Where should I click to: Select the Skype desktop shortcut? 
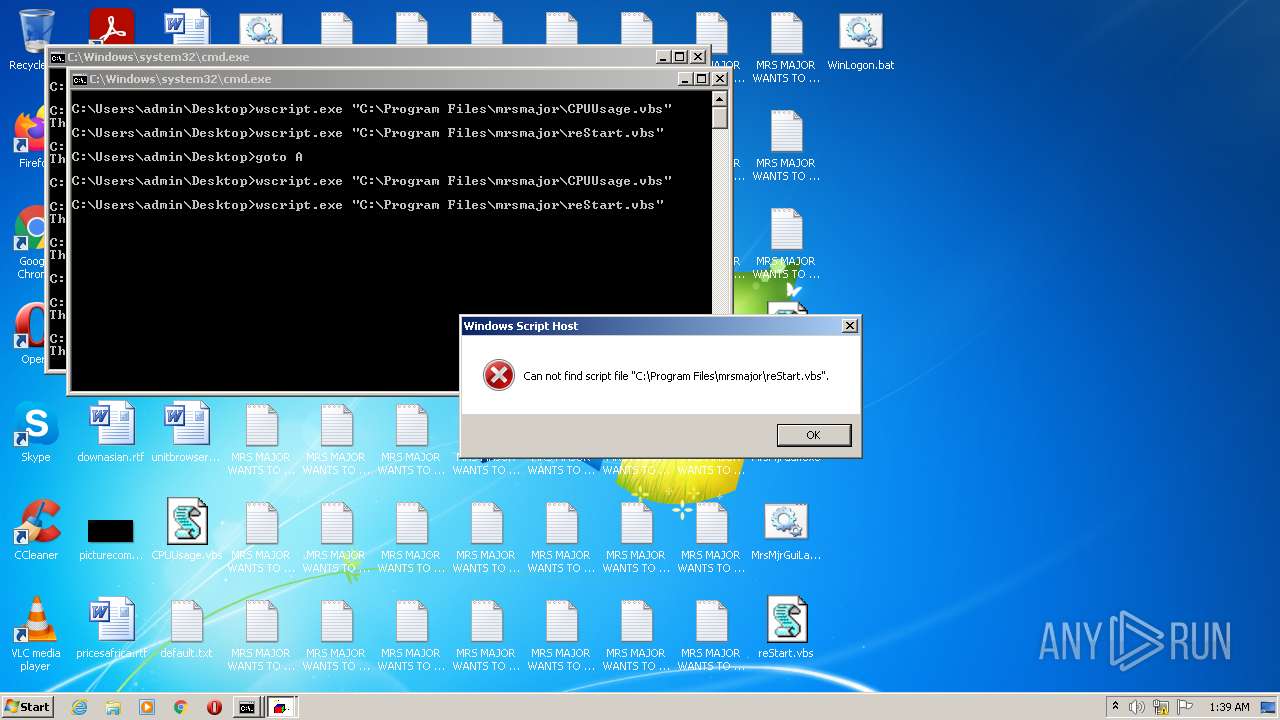[36, 433]
